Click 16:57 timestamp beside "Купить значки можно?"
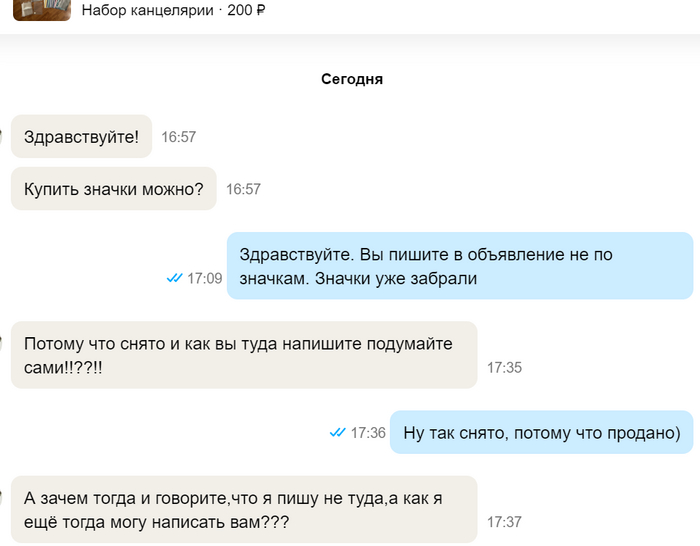The image size is (700, 546). tap(243, 189)
